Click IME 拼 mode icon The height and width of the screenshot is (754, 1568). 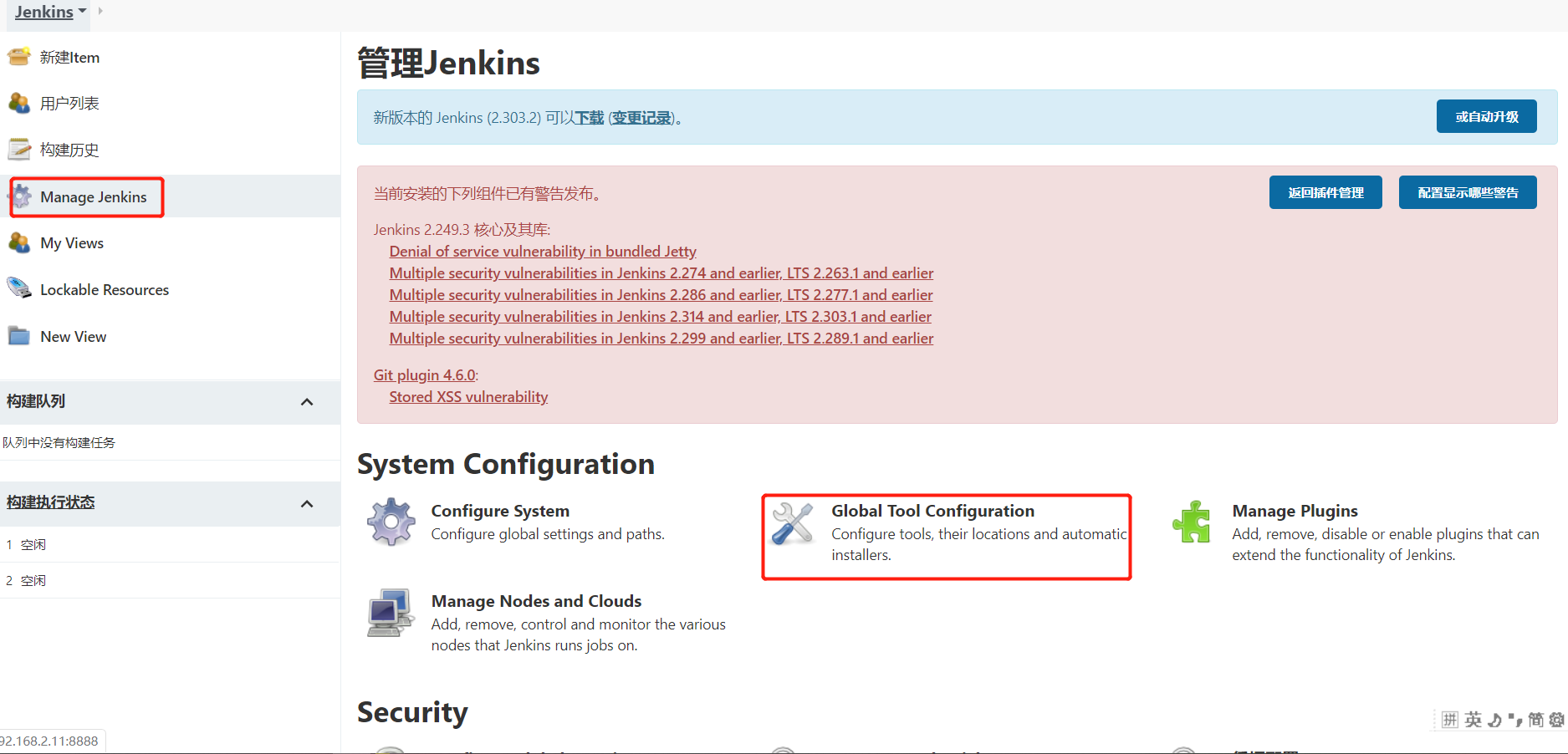click(1450, 720)
